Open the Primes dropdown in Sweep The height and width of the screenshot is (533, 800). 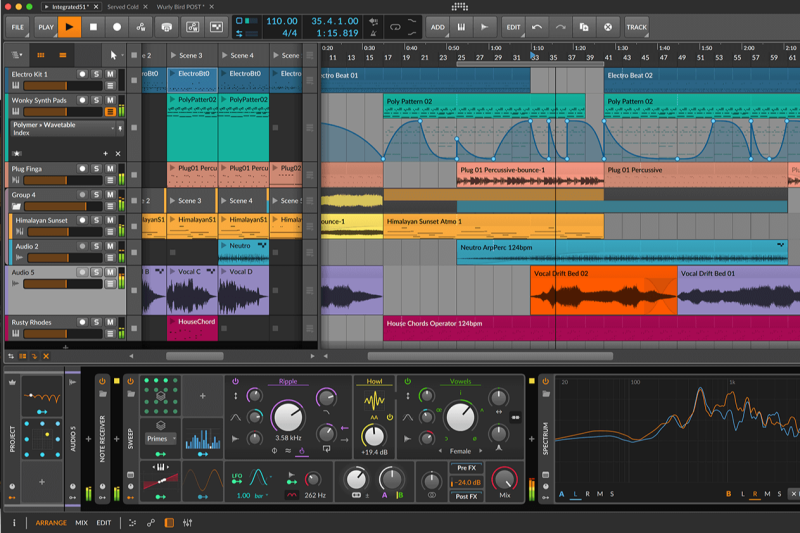pyautogui.click(x=160, y=438)
